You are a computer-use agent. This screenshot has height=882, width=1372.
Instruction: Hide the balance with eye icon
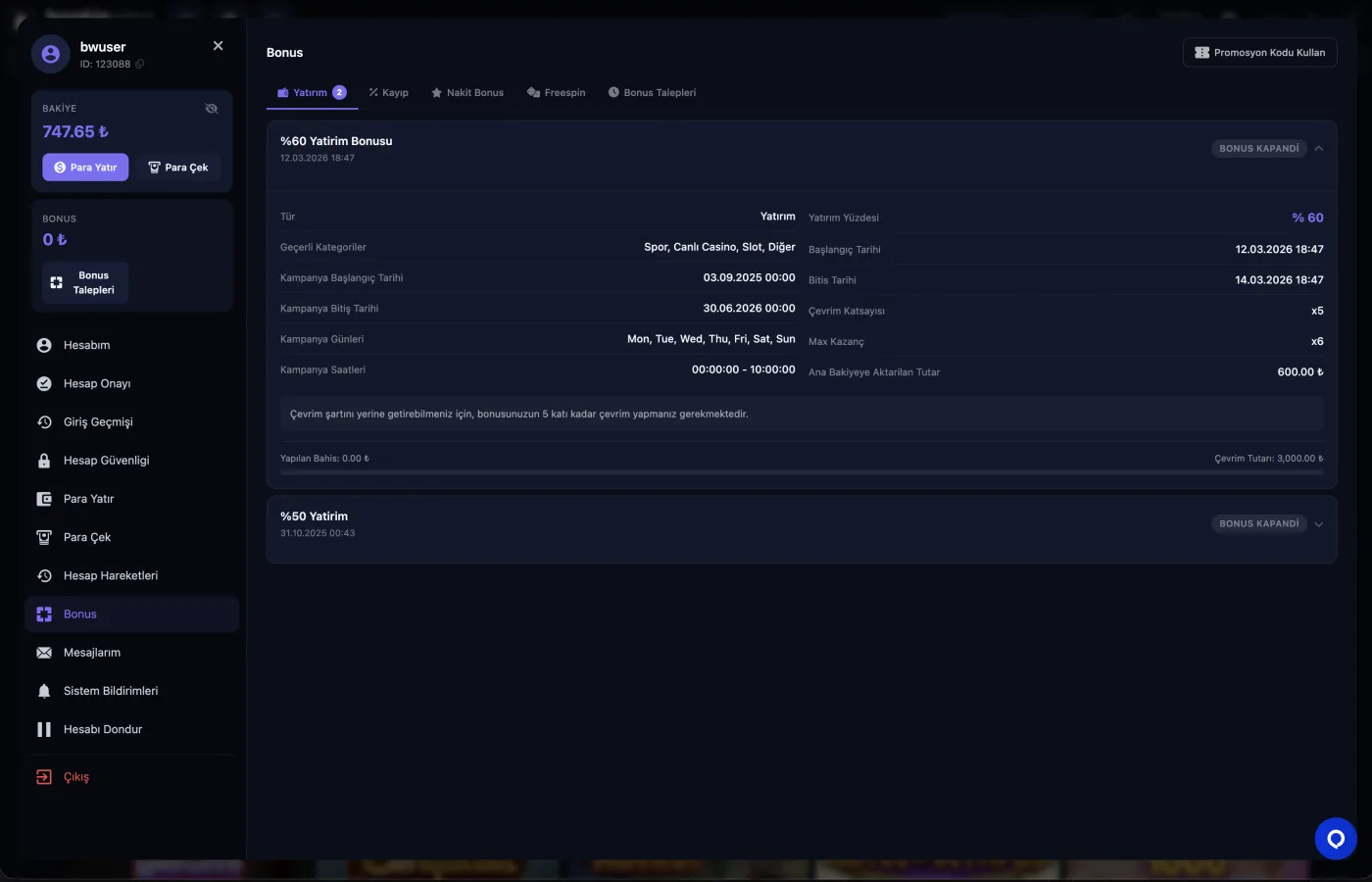[212, 109]
